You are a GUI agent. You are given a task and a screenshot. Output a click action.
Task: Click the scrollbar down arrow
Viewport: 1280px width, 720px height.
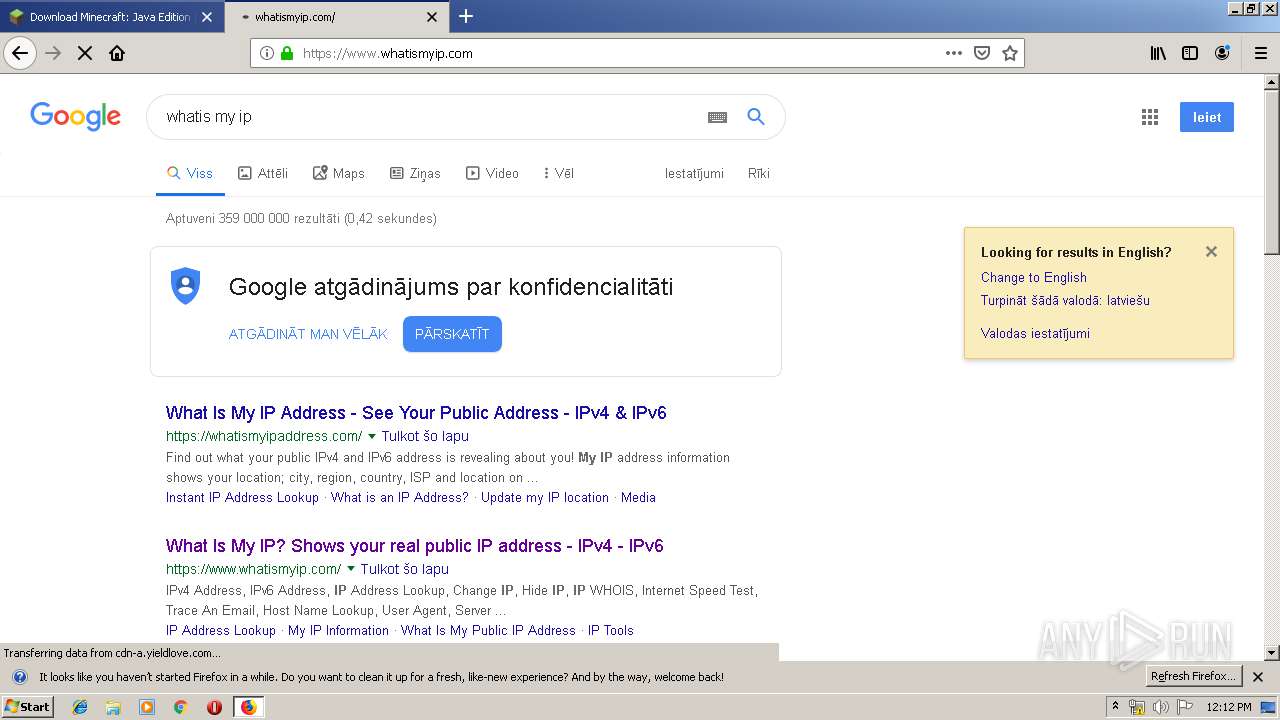1271,653
